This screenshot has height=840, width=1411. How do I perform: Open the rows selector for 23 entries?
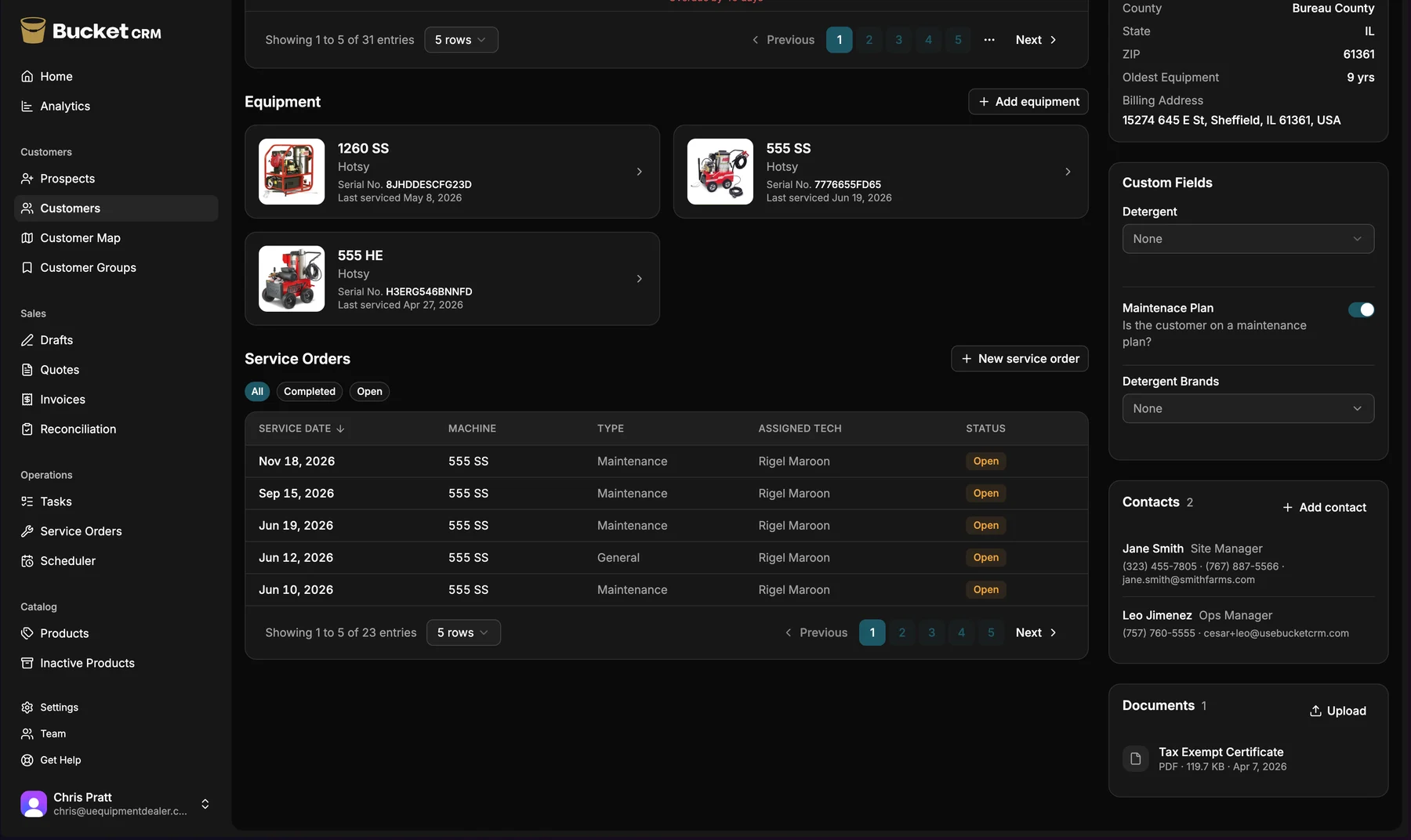click(463, 632)
